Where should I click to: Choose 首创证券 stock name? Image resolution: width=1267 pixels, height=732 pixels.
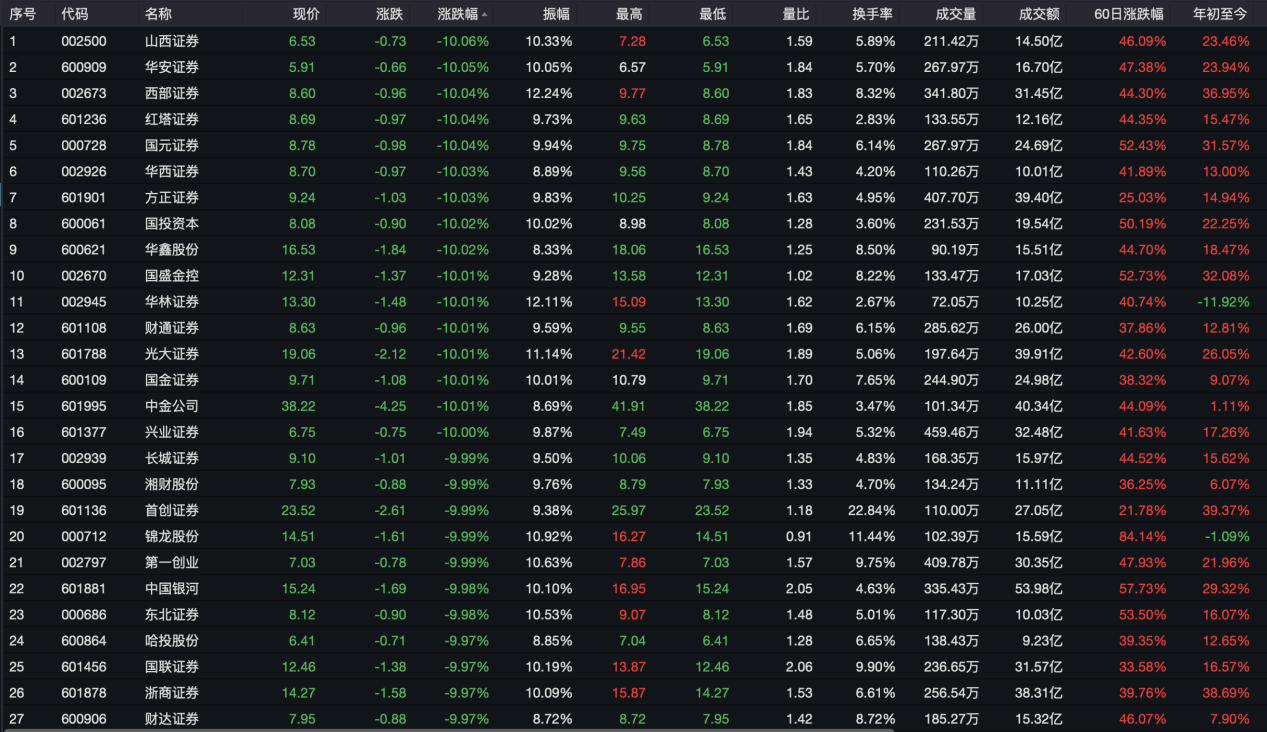tap(172, 509)
